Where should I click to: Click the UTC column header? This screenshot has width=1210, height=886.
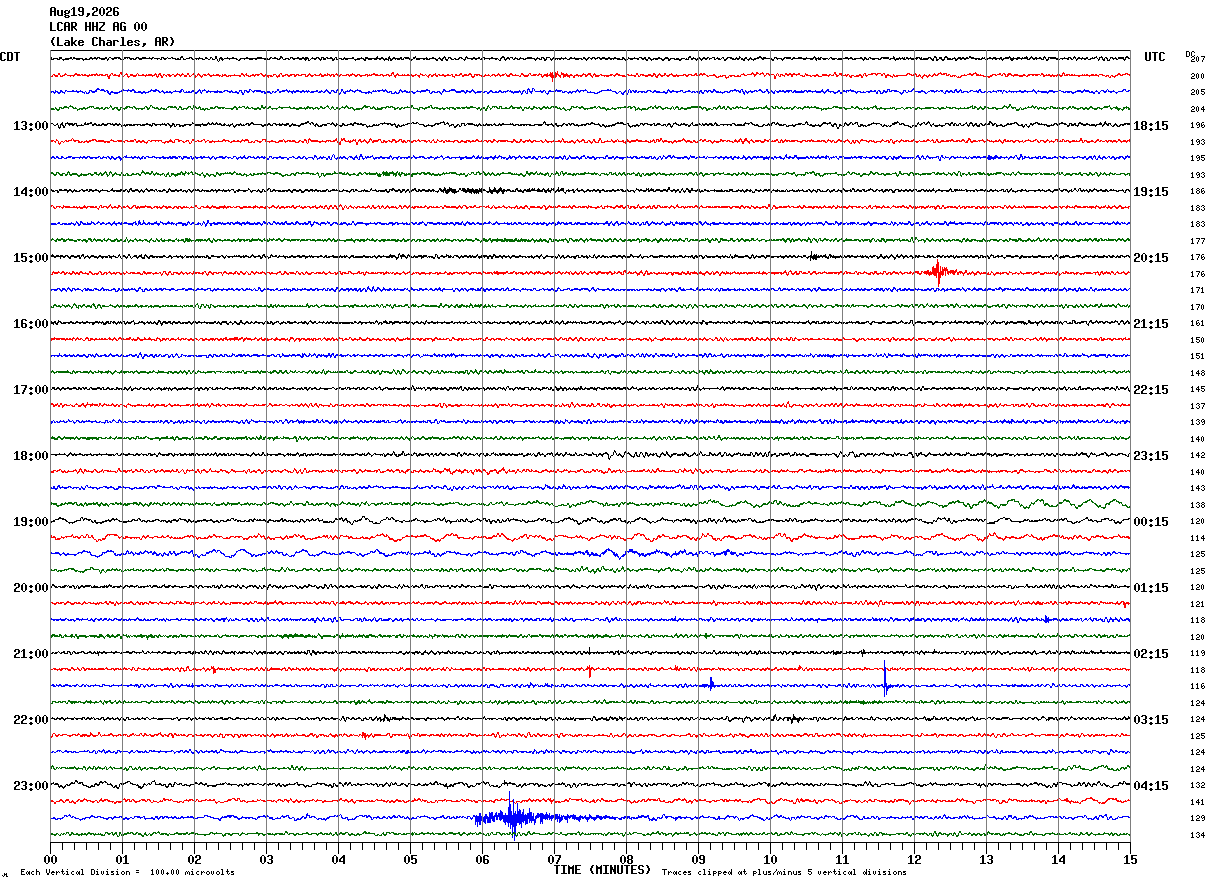tap(1155, 57)
